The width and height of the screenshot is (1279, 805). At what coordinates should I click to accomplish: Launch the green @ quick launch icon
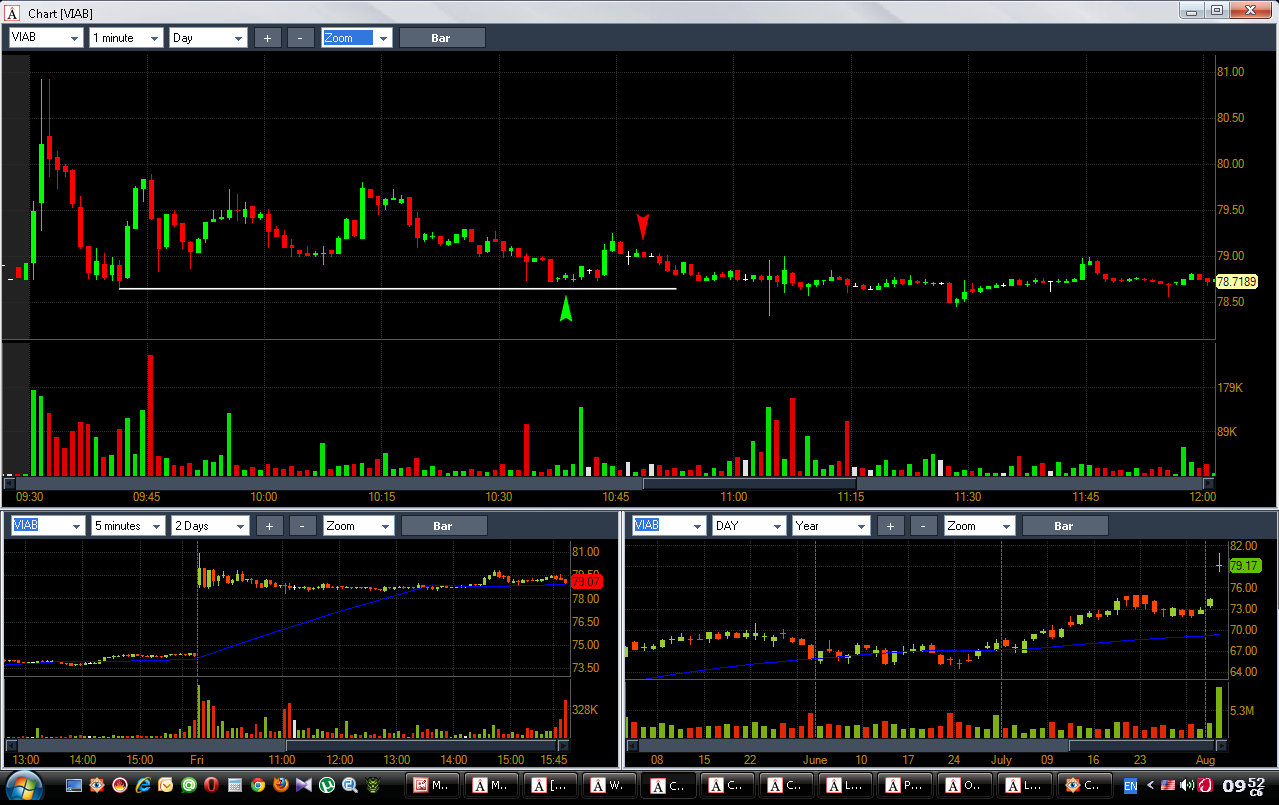pos(189,785)
